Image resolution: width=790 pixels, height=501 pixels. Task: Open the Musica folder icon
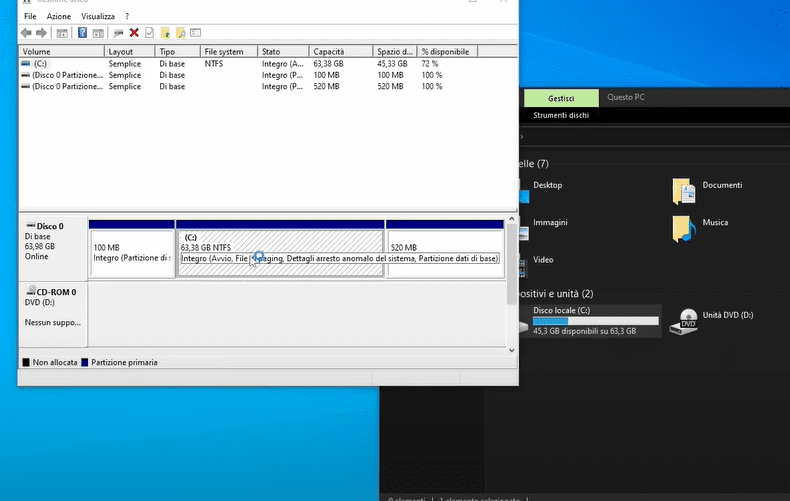click(683, 227)
